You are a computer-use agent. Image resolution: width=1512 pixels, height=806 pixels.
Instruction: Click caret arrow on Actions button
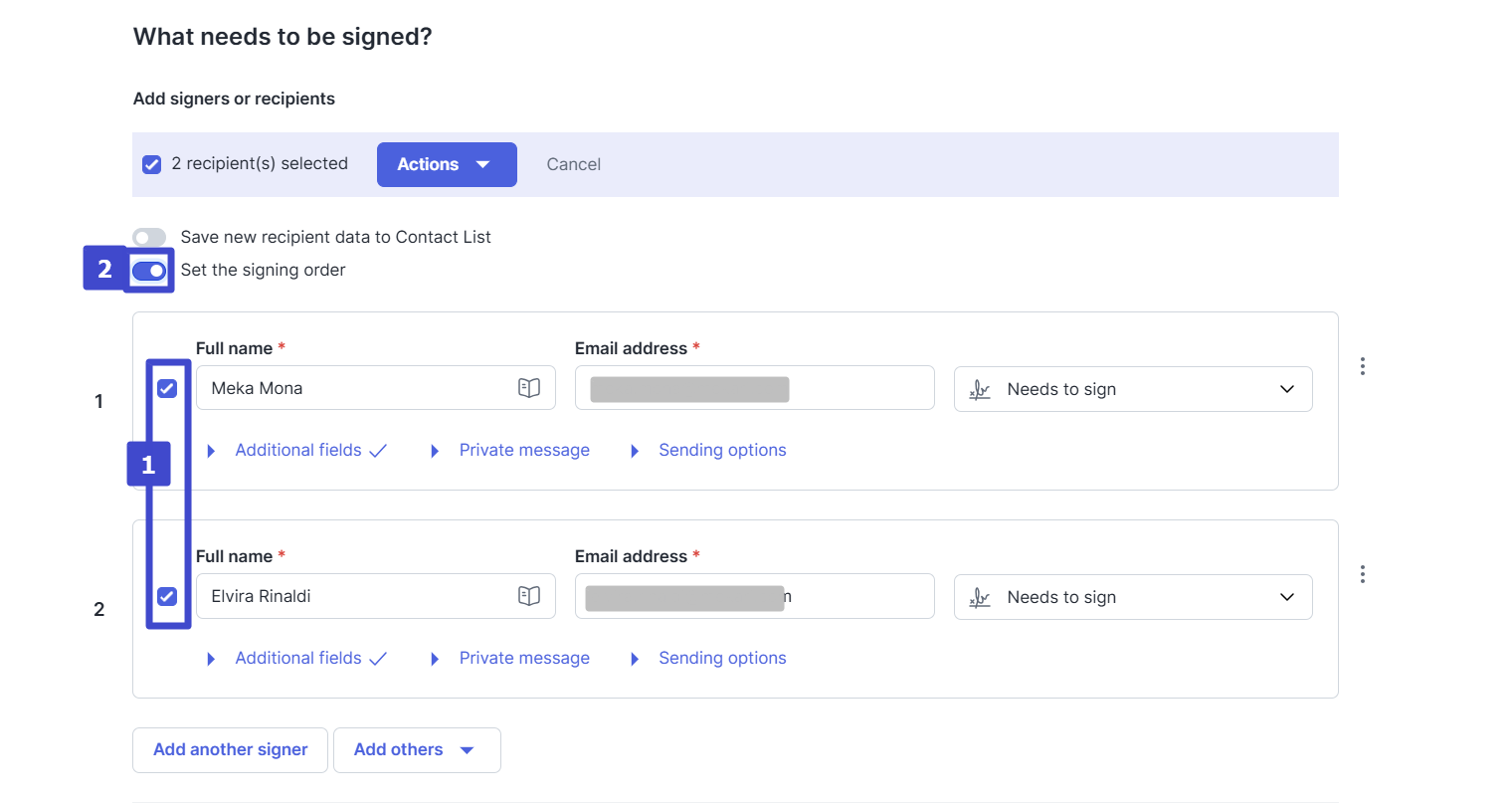[x=483, y=164]
